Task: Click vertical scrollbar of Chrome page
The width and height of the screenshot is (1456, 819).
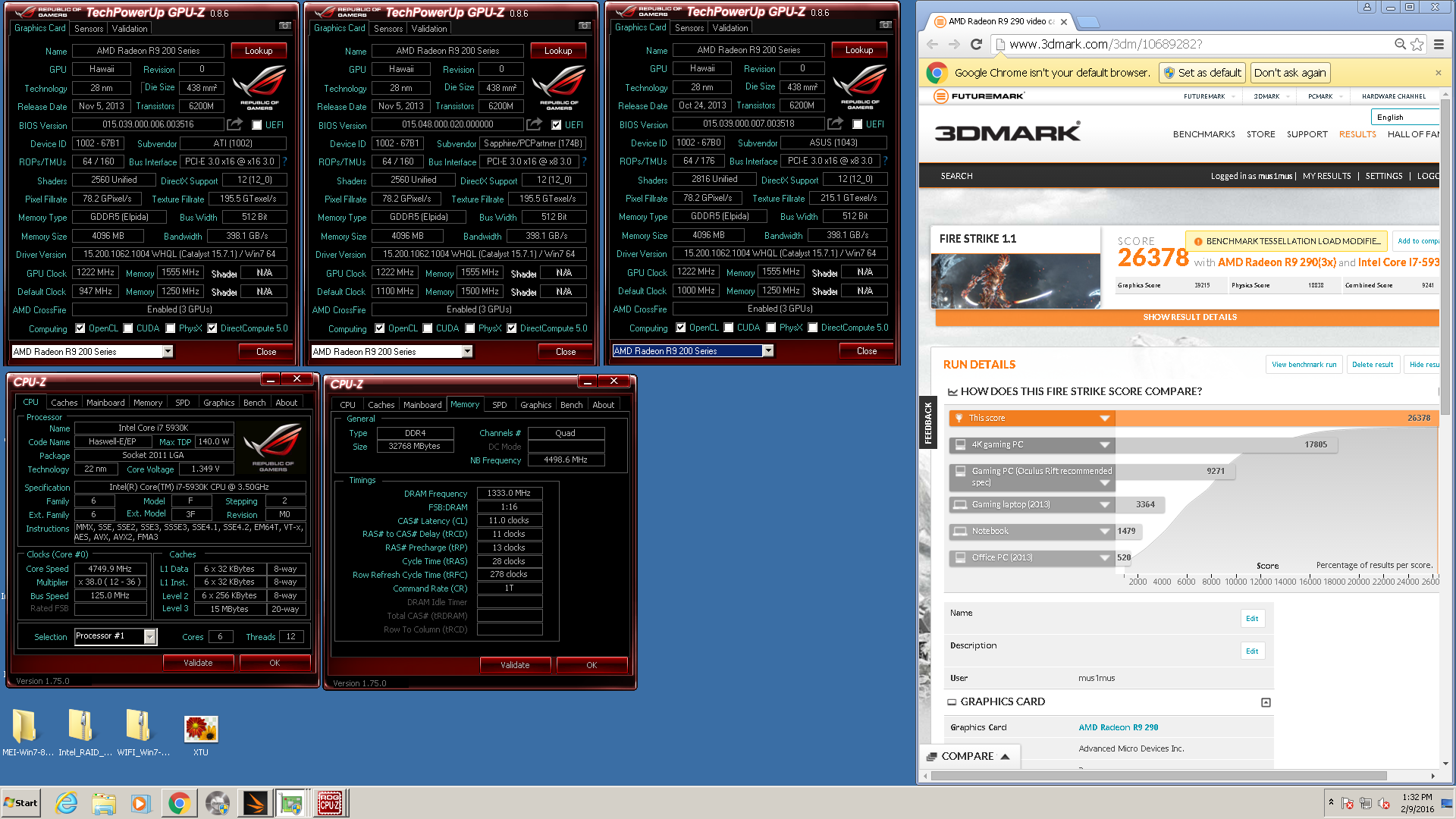Action: point(1445,258)
